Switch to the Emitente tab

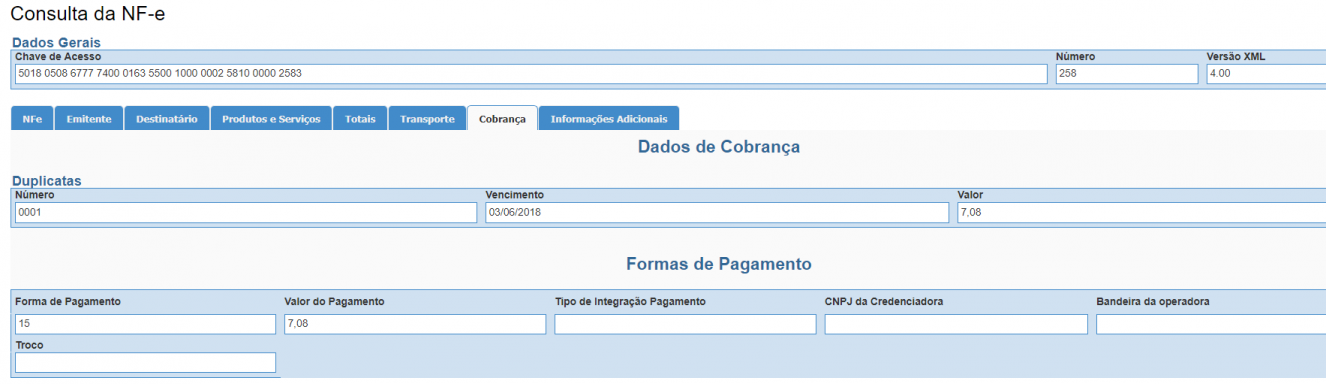(x=89, y=118)
